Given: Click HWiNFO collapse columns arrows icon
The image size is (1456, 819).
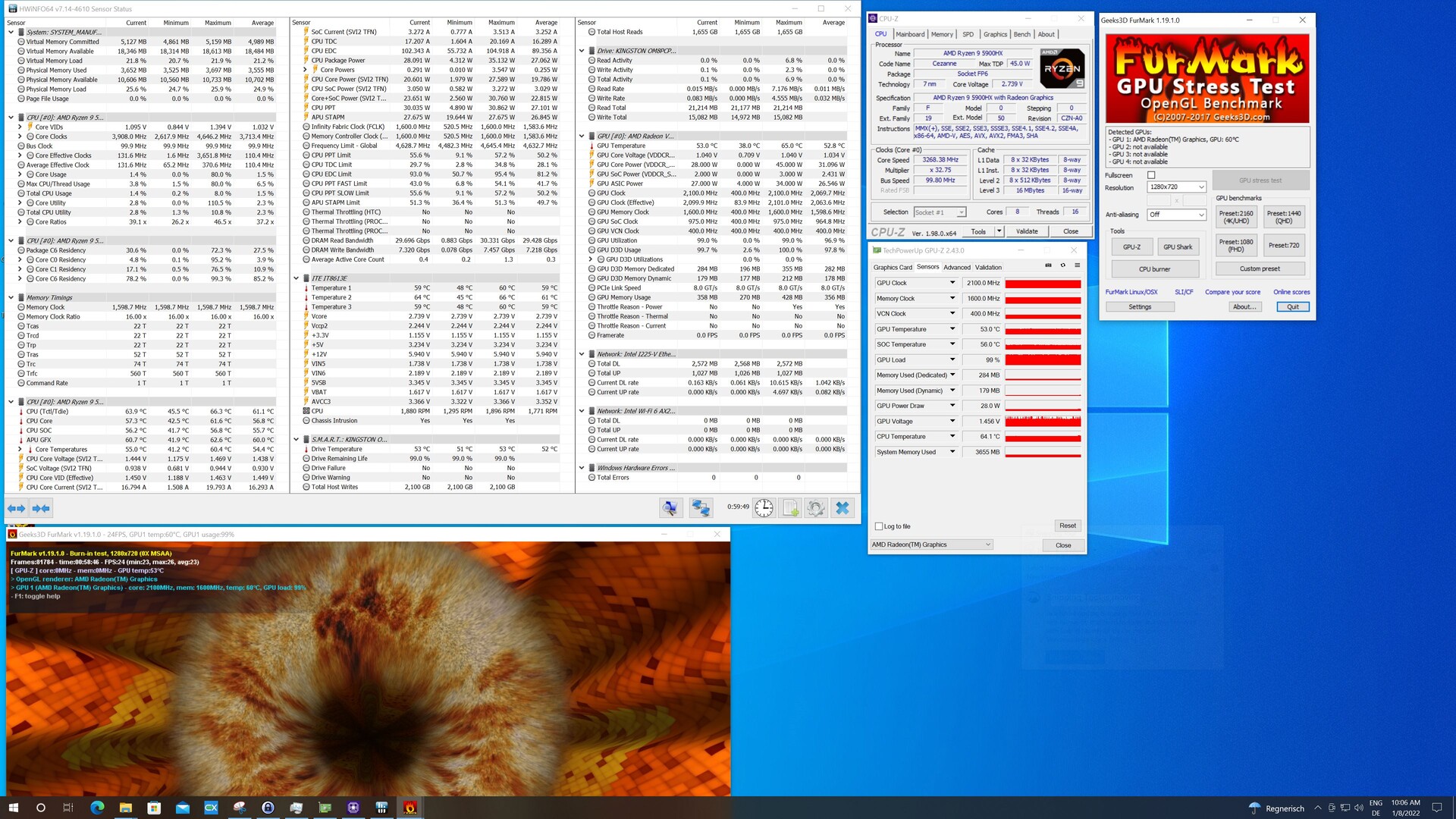Looking at the screenshot, I should [x=41, y=508].
